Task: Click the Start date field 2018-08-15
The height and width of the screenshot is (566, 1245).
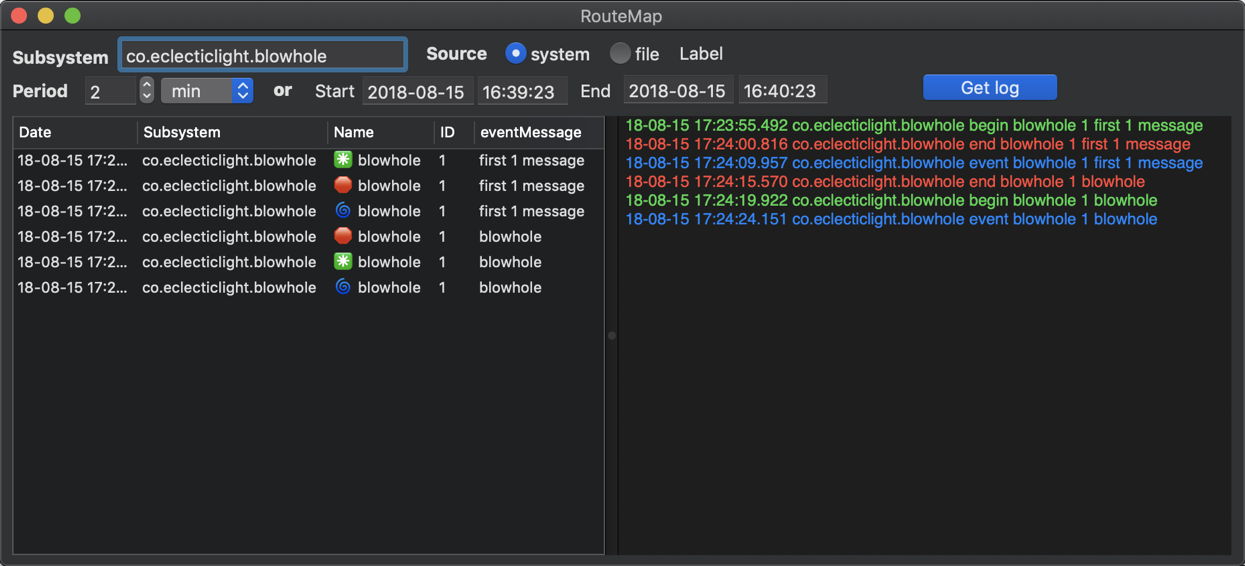Action: pos(416,91)
